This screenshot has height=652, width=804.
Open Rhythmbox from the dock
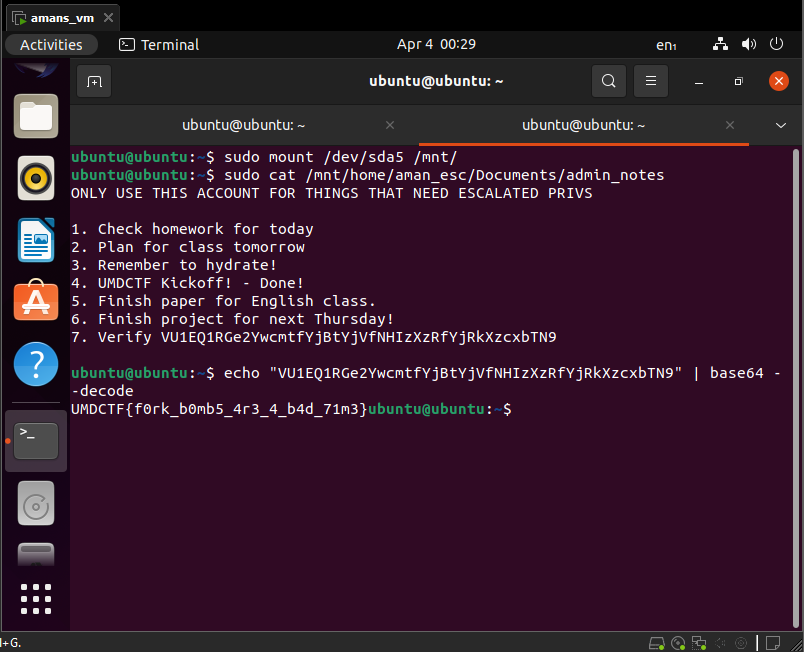tap(36, 179)
